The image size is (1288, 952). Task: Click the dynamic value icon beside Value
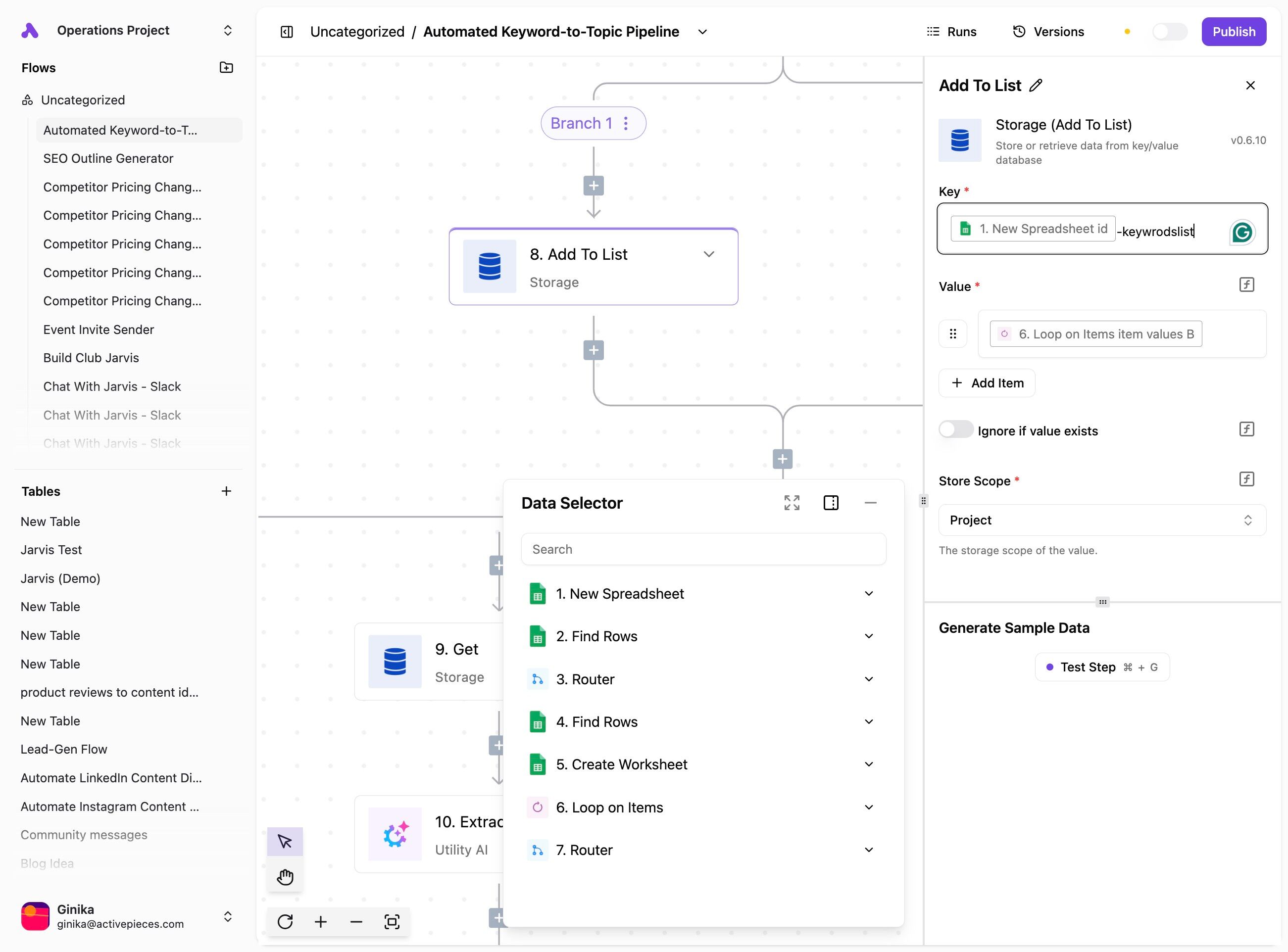(1246, 285)
